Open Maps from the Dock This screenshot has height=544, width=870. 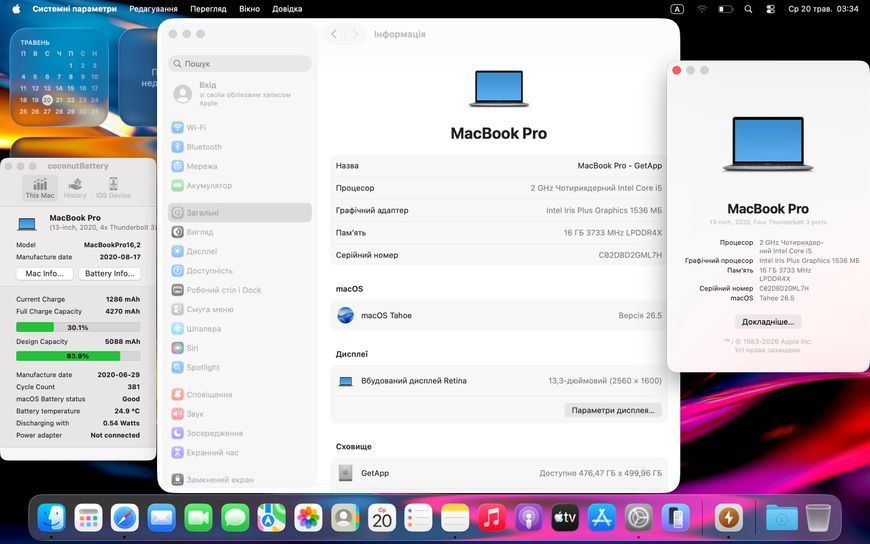(272, 518)
